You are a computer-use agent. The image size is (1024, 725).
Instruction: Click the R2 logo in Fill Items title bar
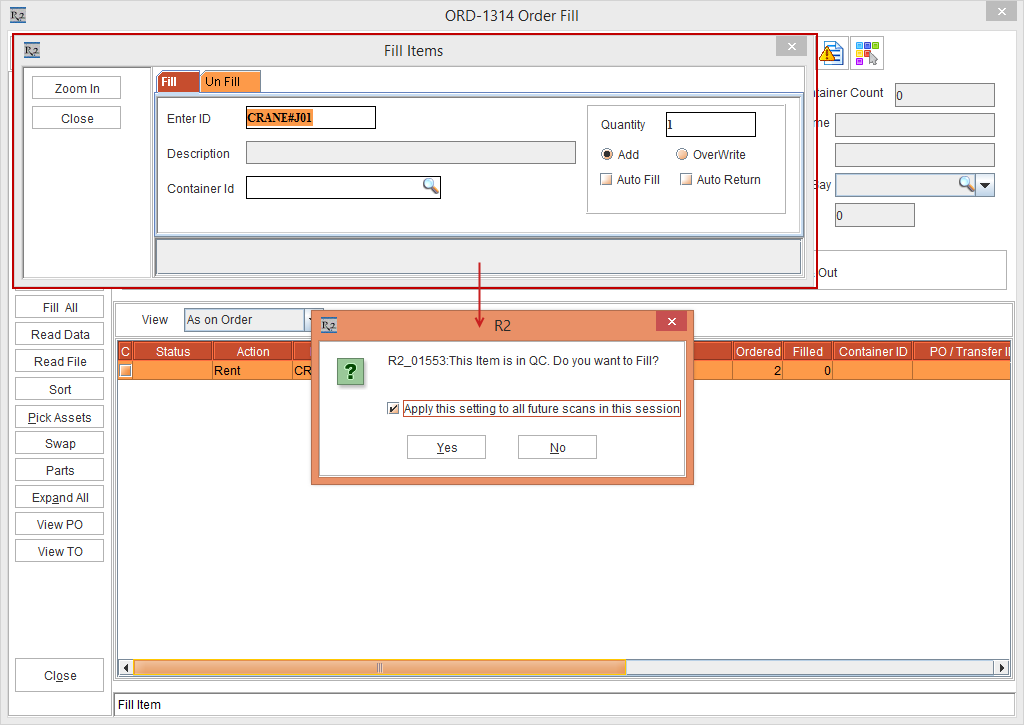point(32,50)
